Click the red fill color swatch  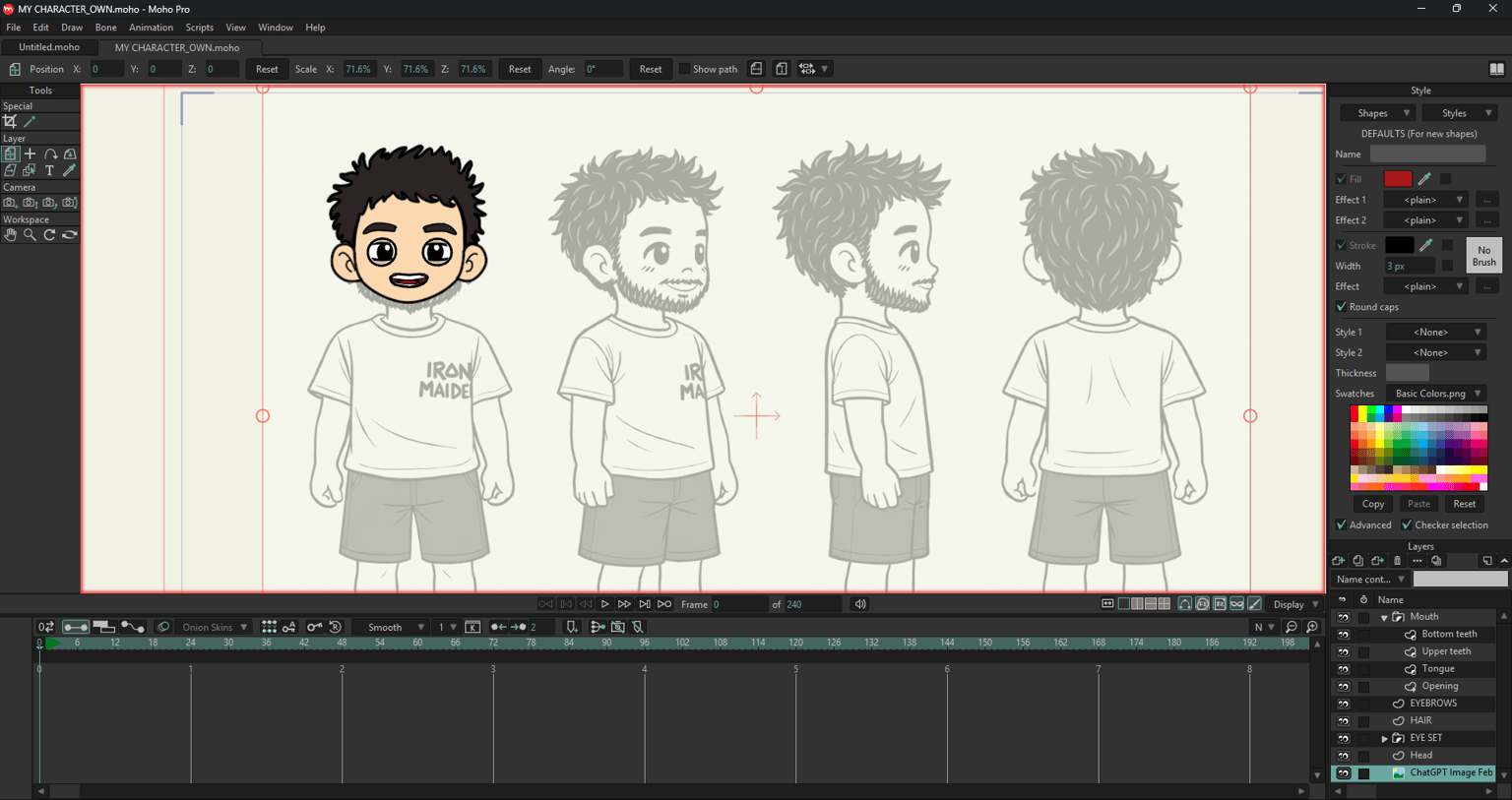1398,179
